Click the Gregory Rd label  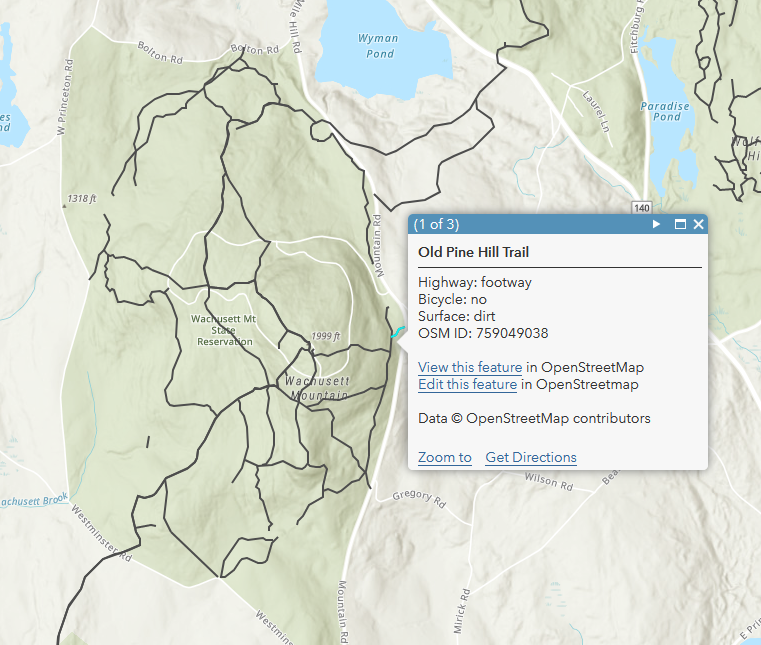[419, 498]
